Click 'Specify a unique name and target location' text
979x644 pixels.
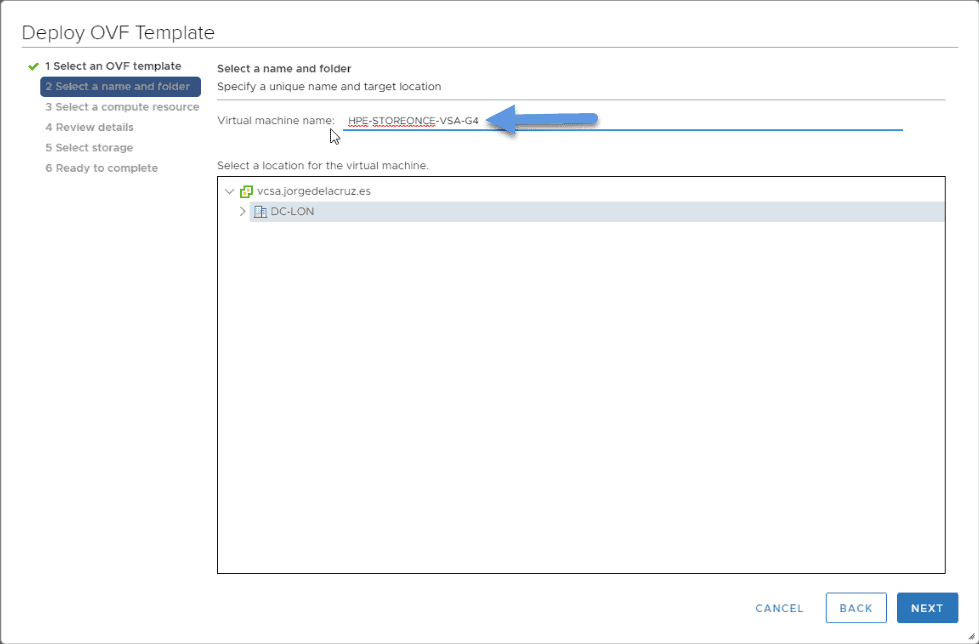329,87
